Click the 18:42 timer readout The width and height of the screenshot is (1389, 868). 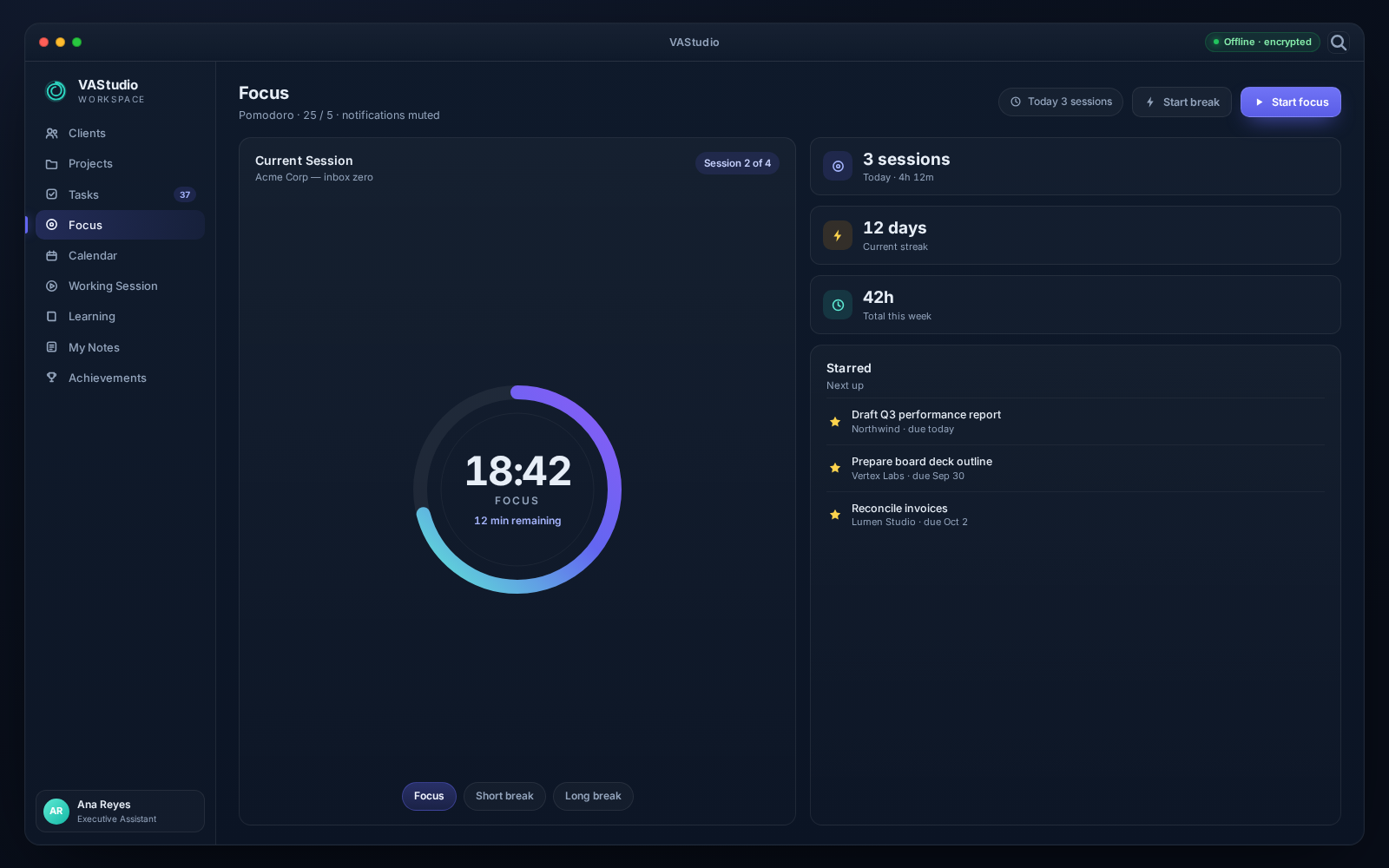pyautogui.click(x=518, y=471)
